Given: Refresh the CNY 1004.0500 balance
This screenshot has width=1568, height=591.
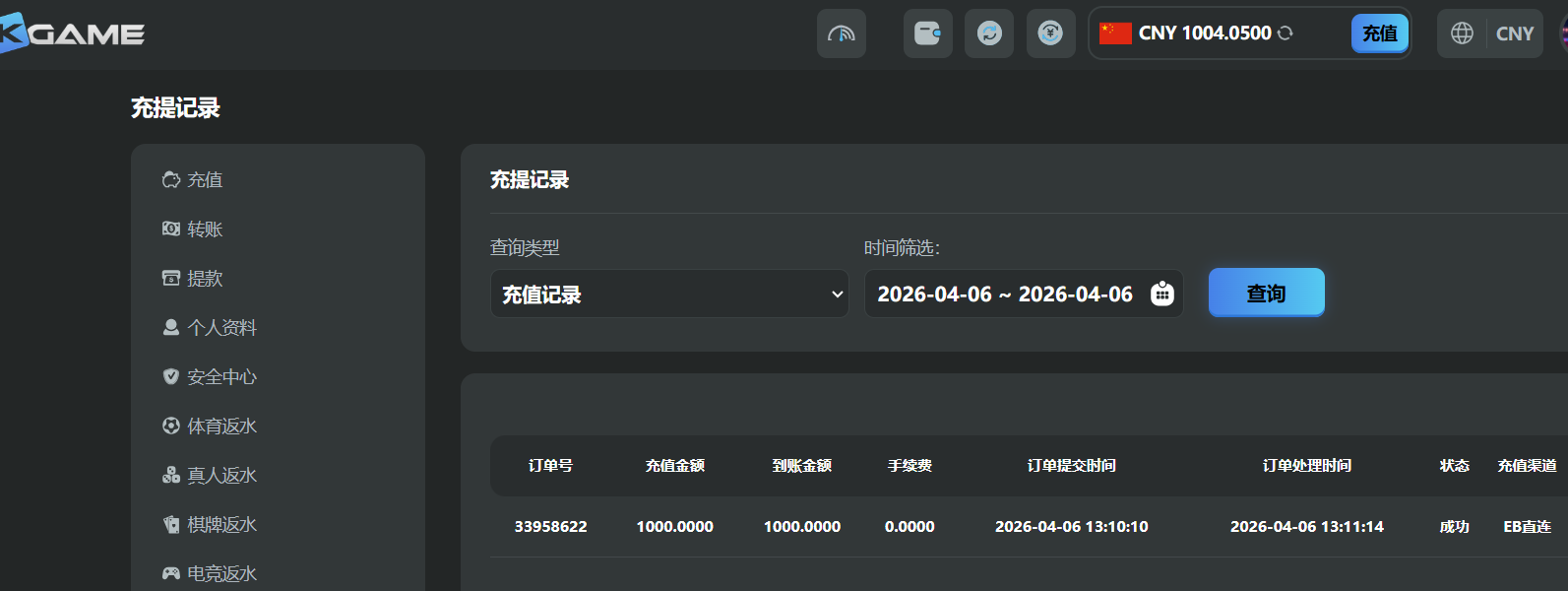Looking at the screenshot, I should tap(1286, 33).
